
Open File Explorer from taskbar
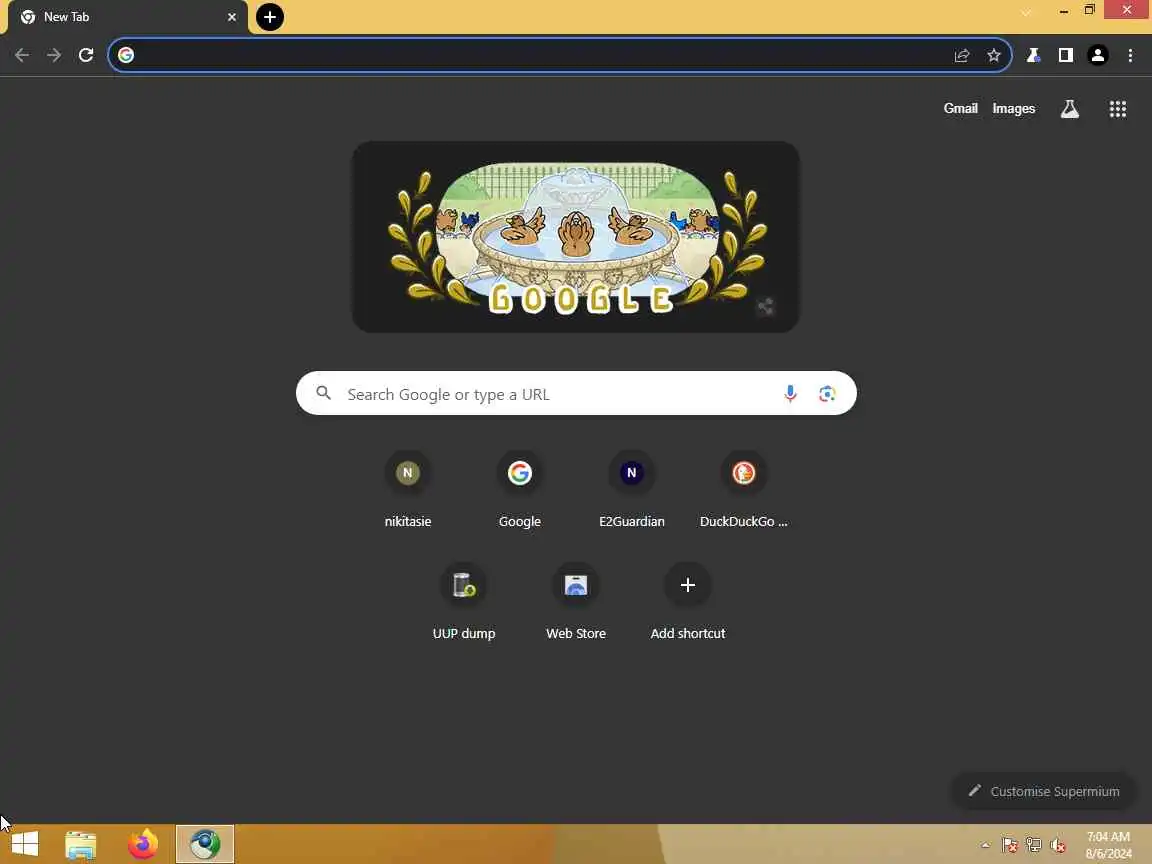tap(81, 844)
